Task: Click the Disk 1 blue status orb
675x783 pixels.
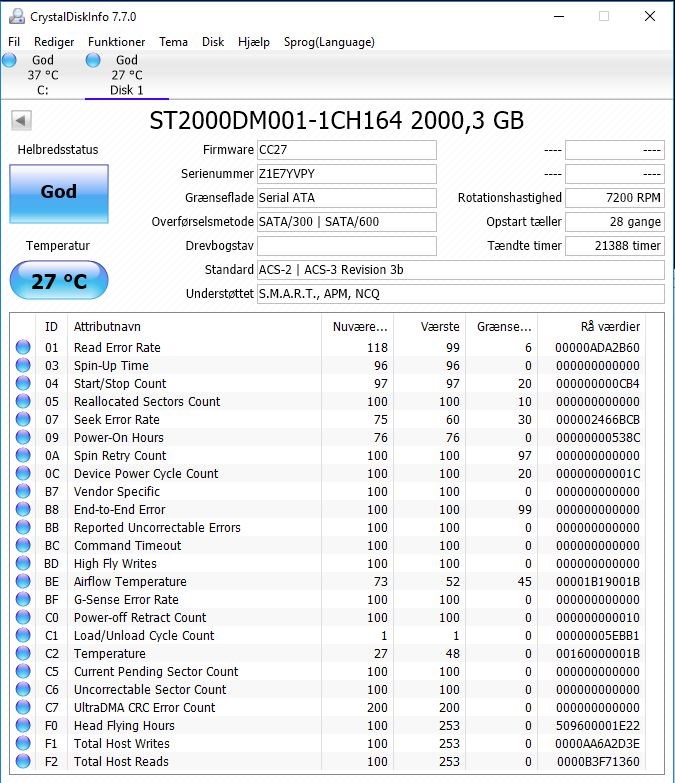Action: click(x=93, y=60)
